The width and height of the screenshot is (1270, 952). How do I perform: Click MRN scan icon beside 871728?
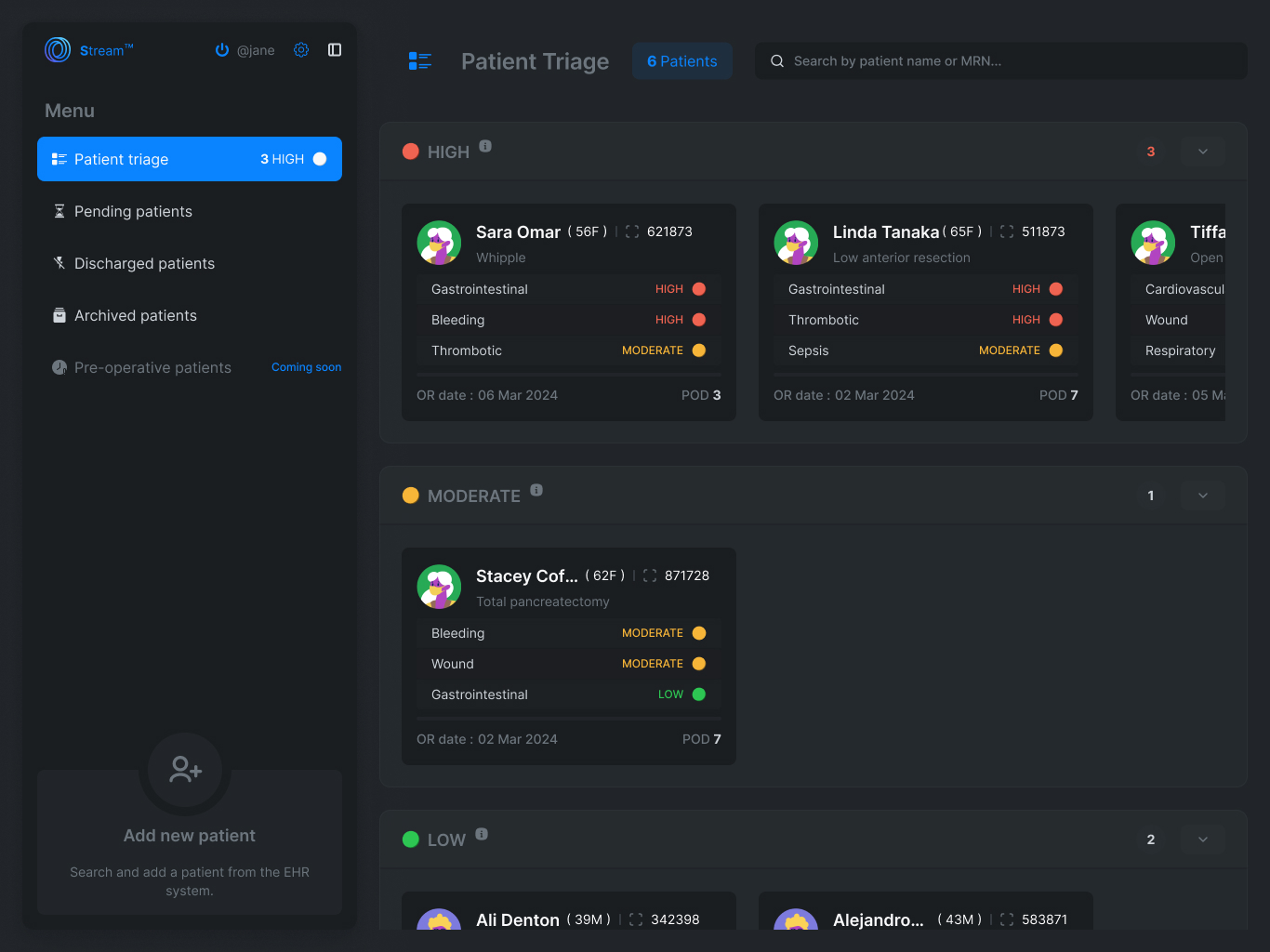tap(650, 575)
